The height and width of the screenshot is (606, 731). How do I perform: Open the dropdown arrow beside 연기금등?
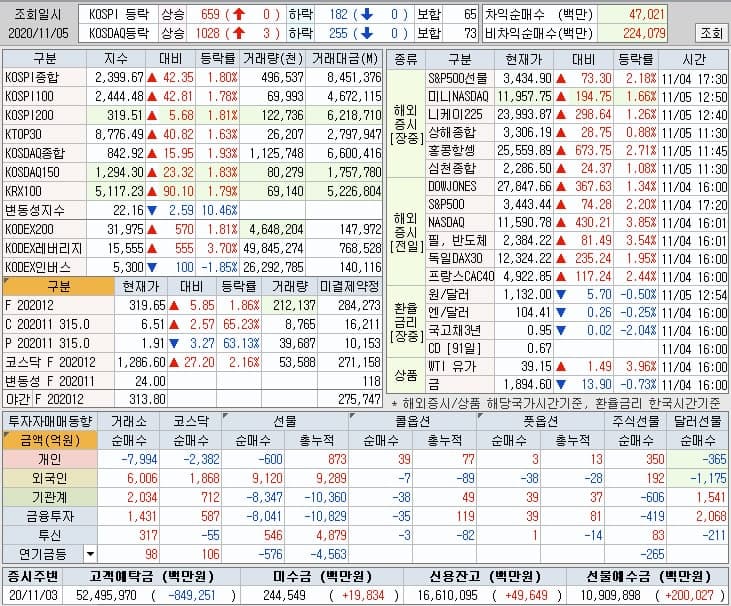(x=90, y=554)
